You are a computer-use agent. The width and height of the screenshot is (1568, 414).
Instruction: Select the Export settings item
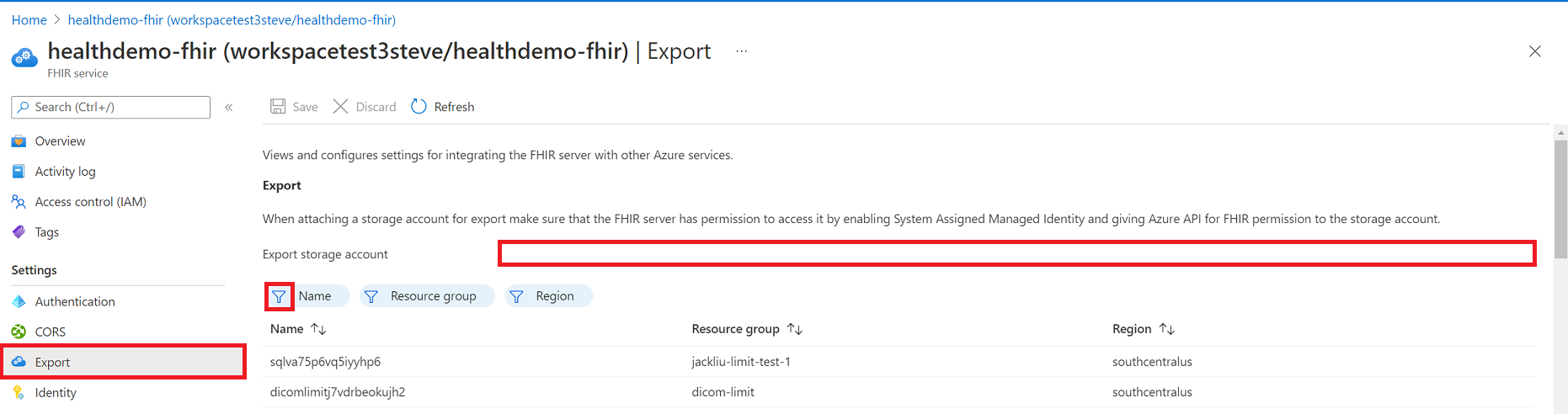click(52, 363)
